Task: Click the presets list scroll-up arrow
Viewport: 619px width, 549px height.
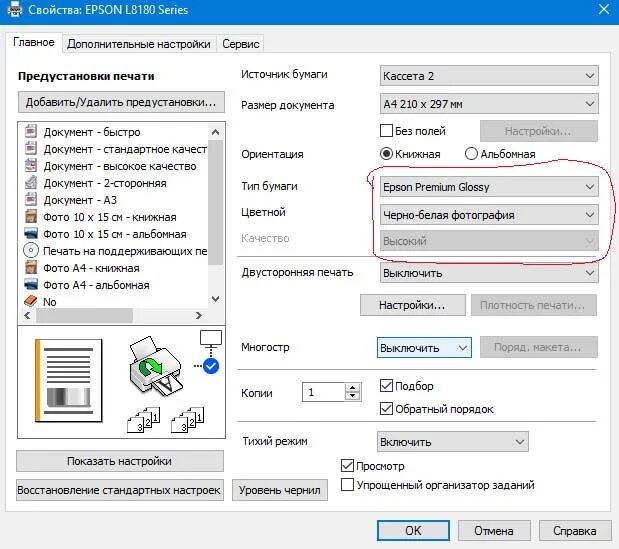Action: coord(216,132)
